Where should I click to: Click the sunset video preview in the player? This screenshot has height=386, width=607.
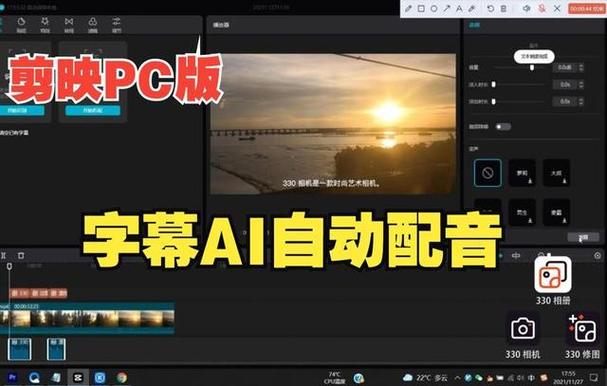tap(333, 124)
